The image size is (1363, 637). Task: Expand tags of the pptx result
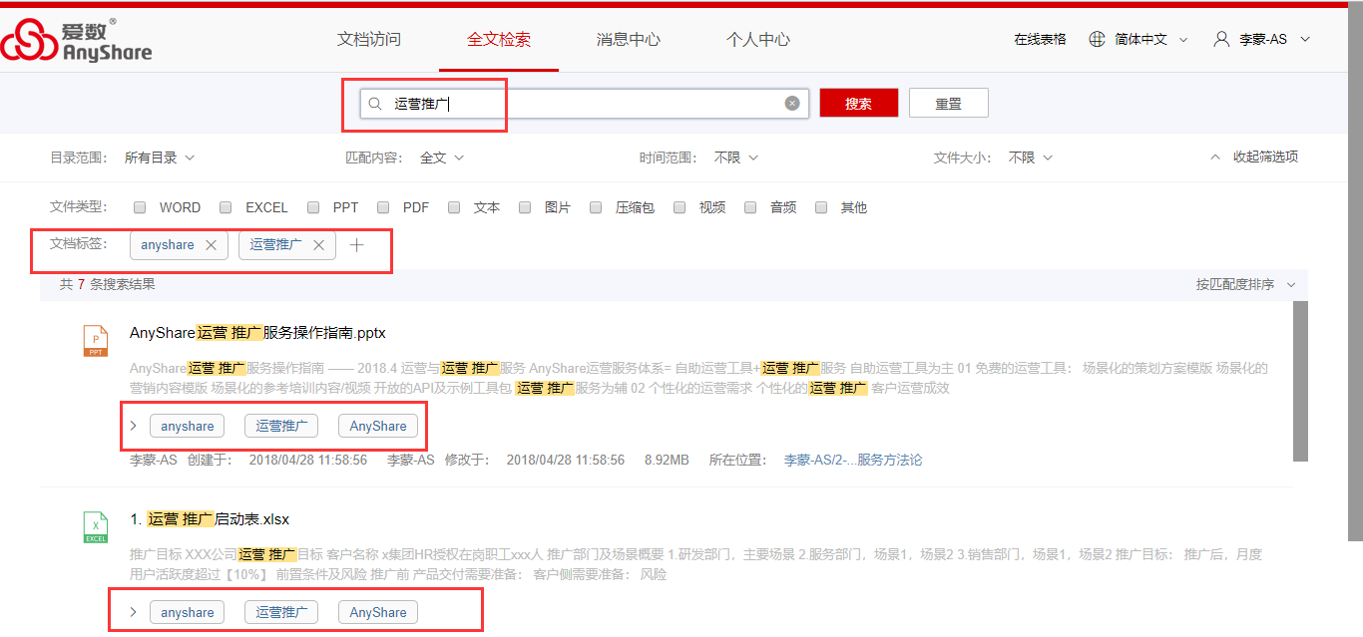pyautogui.click(x=134, y=426)
